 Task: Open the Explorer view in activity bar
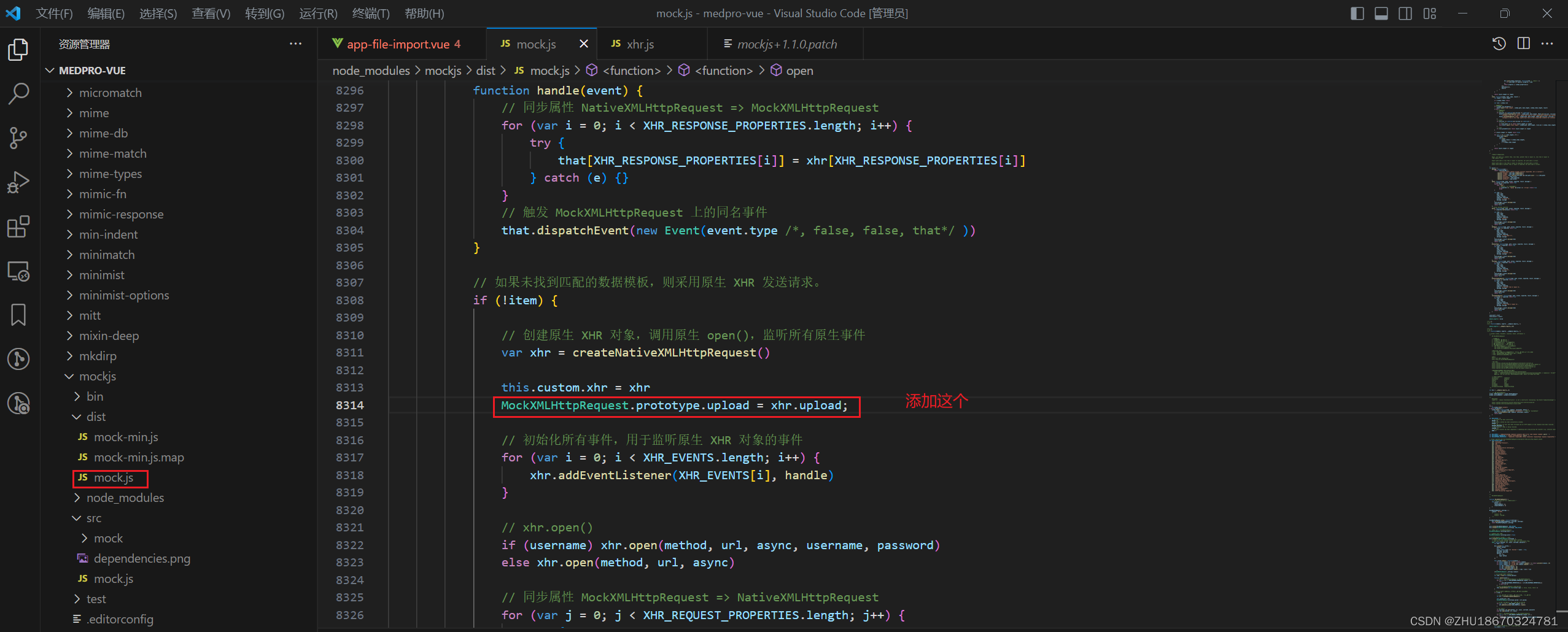(x=18, y=50)
